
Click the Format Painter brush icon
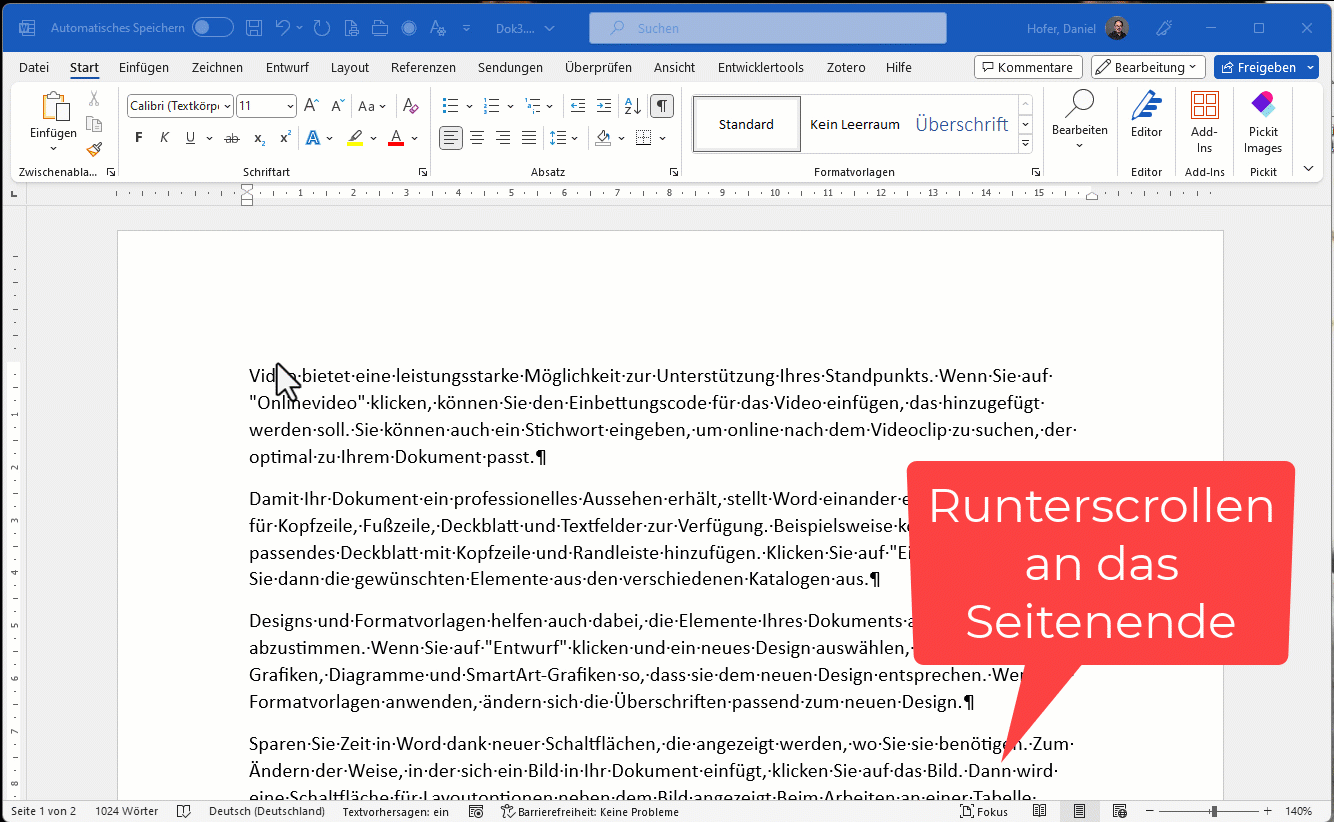(94, 149)
